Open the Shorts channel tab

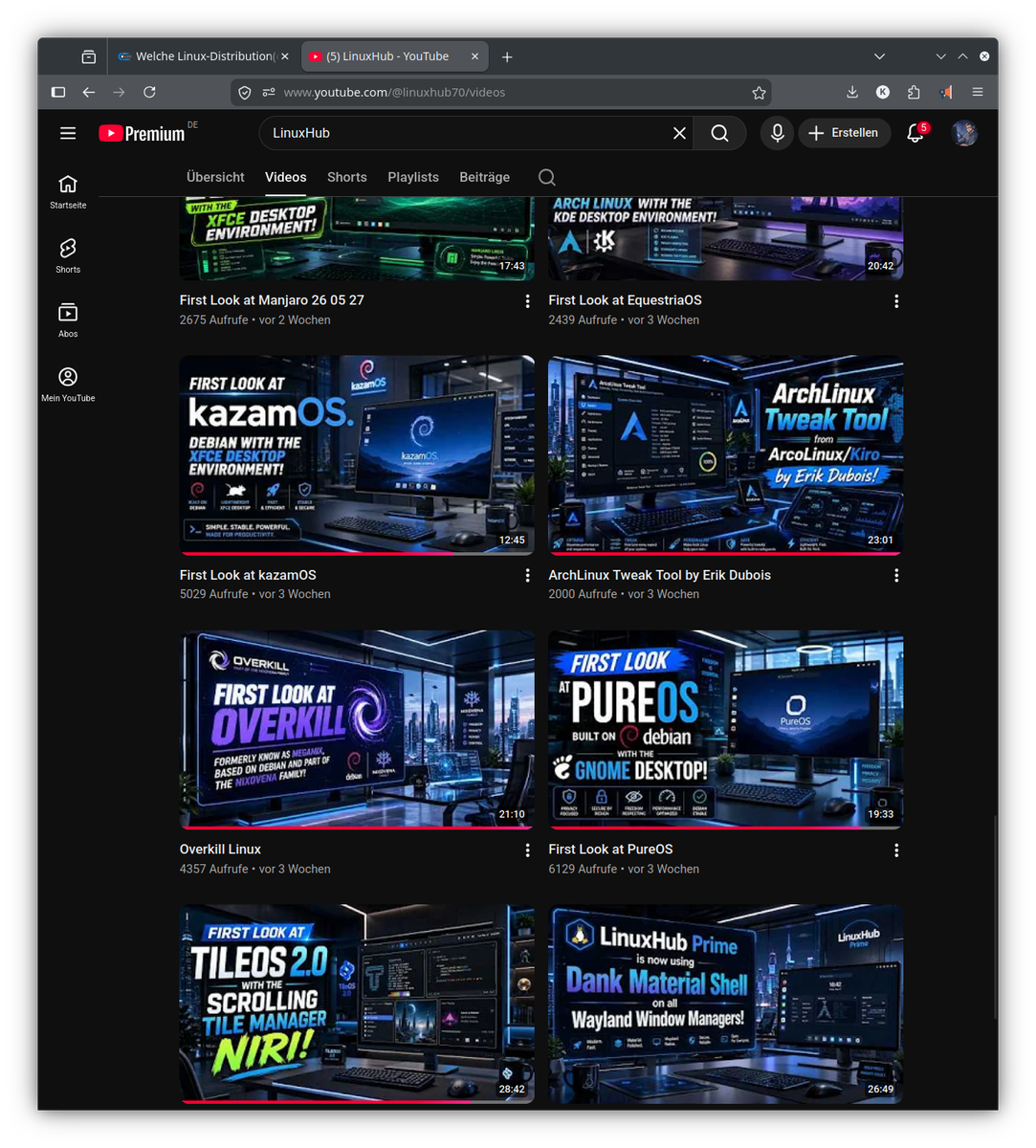347,177
